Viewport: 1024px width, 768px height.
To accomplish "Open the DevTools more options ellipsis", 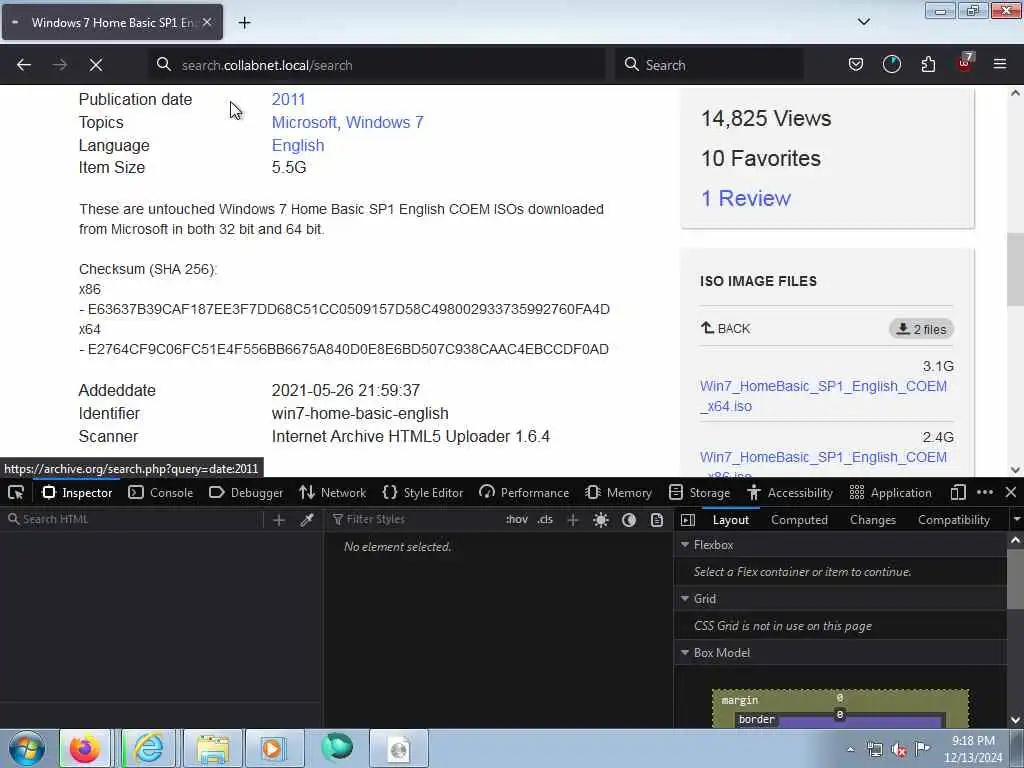I will 985,492.
